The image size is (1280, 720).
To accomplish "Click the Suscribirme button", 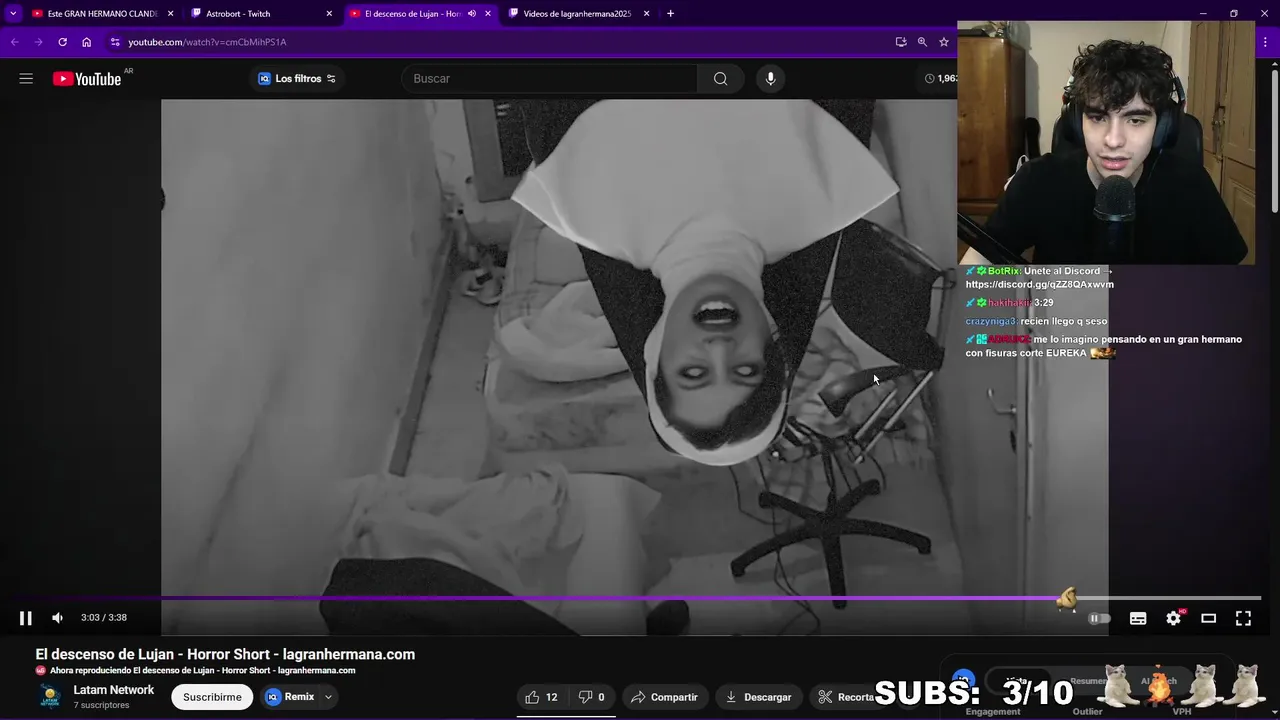I will click(212, 697).
